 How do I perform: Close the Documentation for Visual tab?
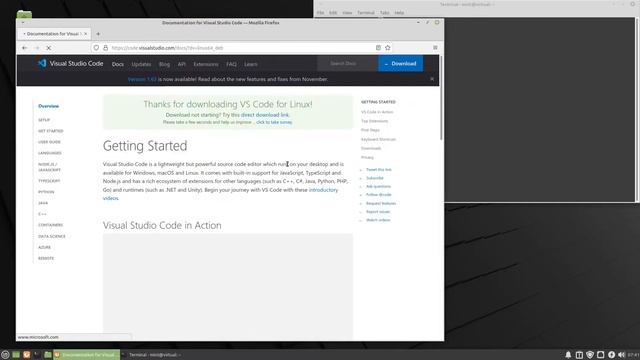pyautogui.click(x=85, y=34)
